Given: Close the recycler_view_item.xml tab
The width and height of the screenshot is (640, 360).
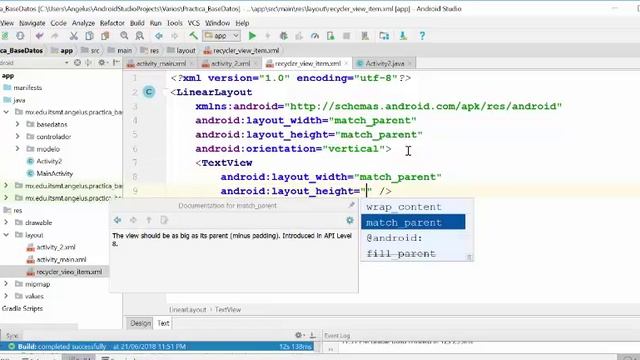Looking at the screenshot, I should point(346,64).
